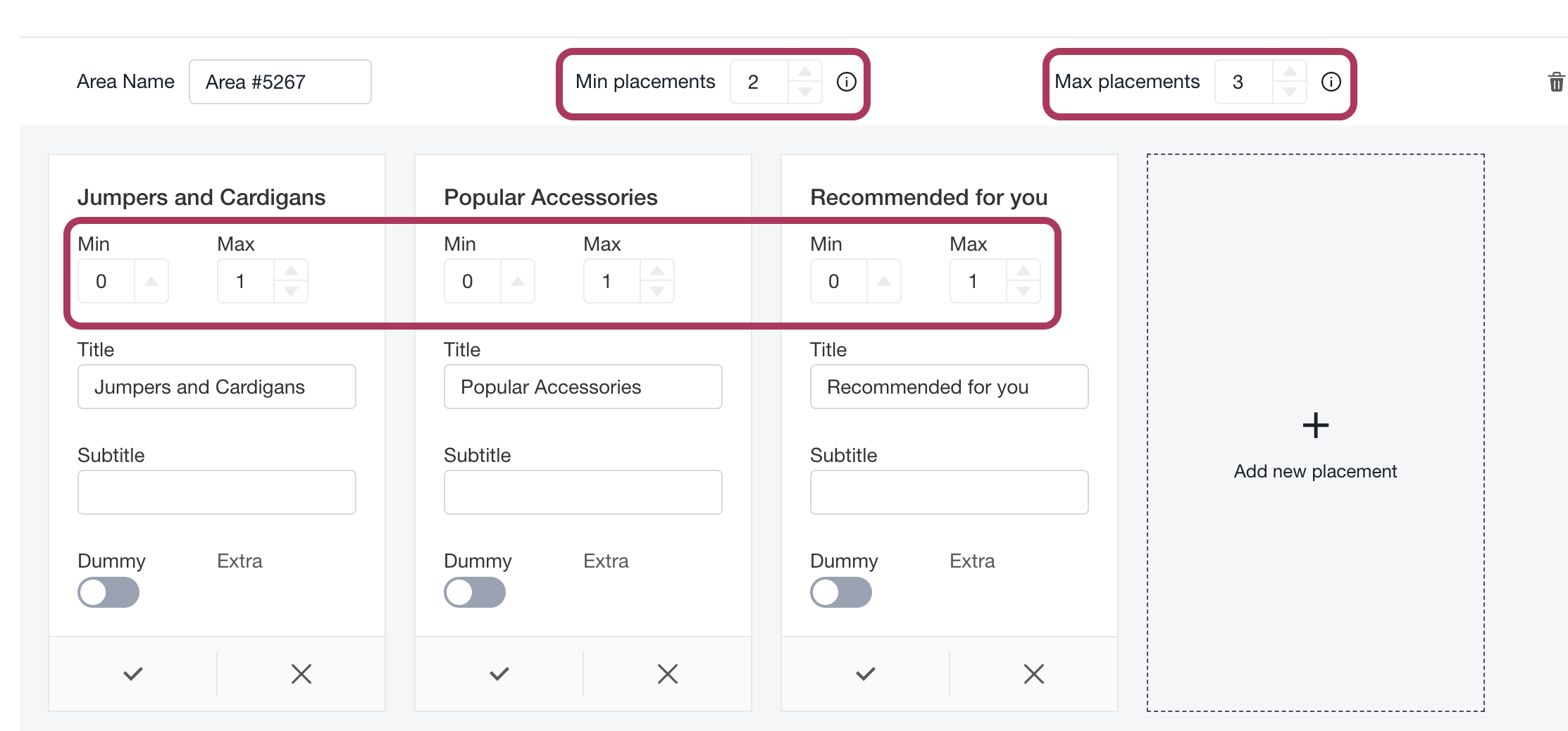Focus the Area Name input field
1568x731 pixels.
coord(280,82)
